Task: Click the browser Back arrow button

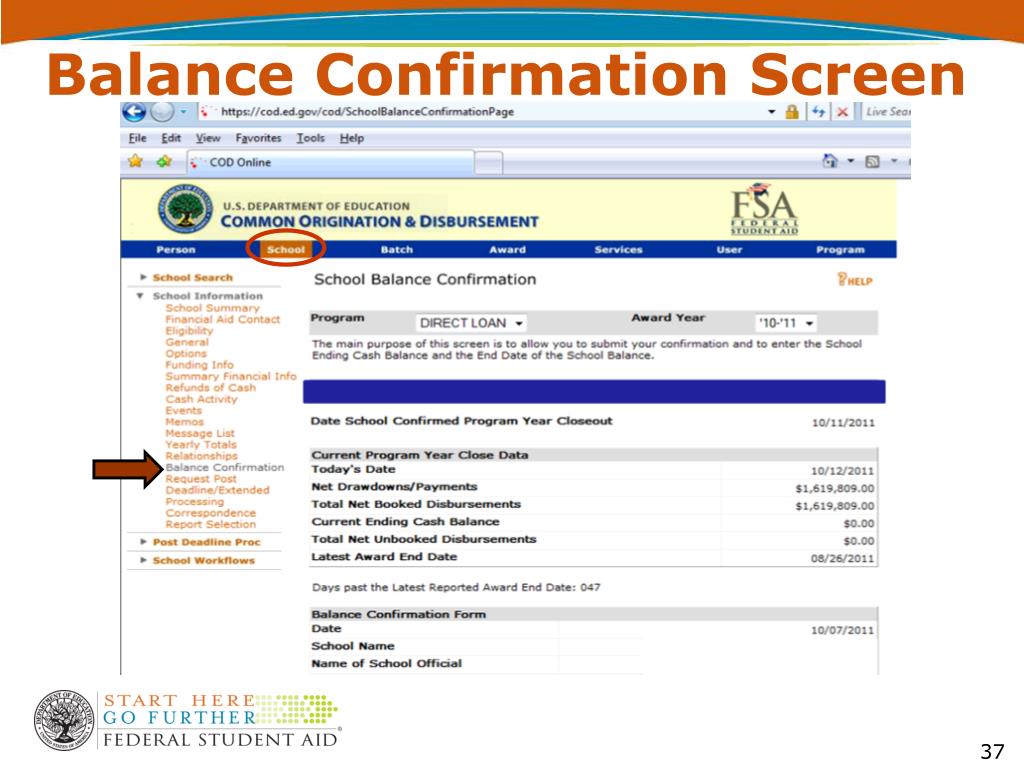Action: click(134, 112)
